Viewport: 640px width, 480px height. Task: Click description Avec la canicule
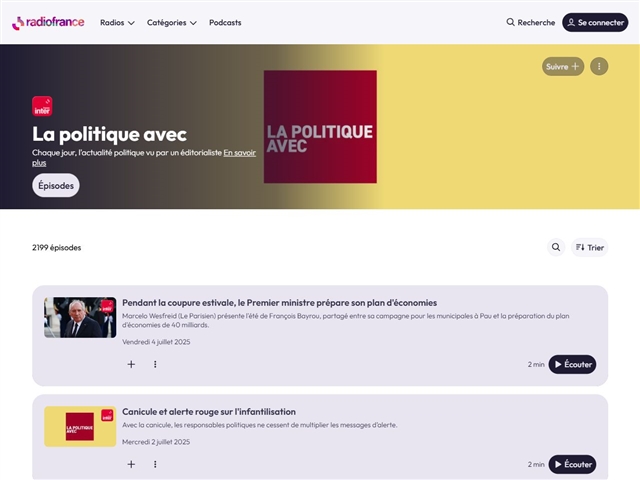260,425
